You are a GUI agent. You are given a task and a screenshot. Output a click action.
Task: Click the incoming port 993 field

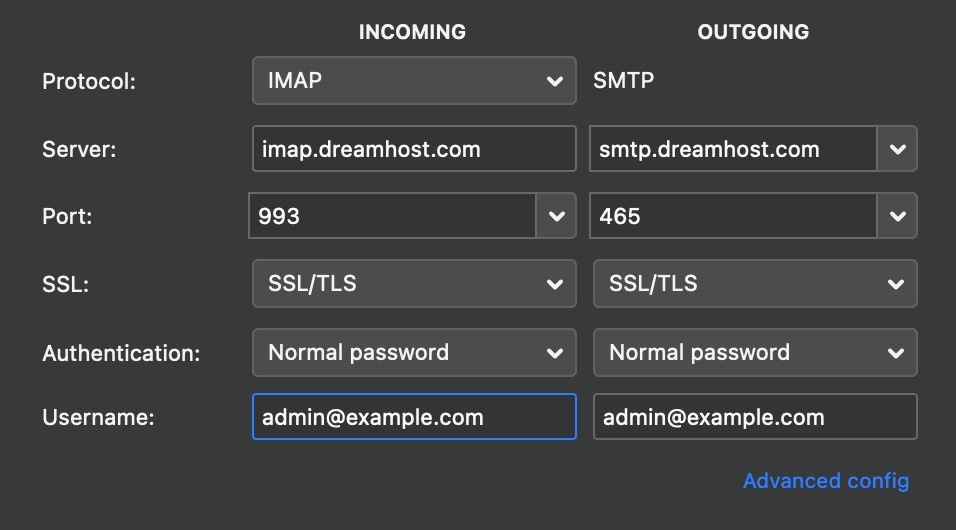[392, 216]
